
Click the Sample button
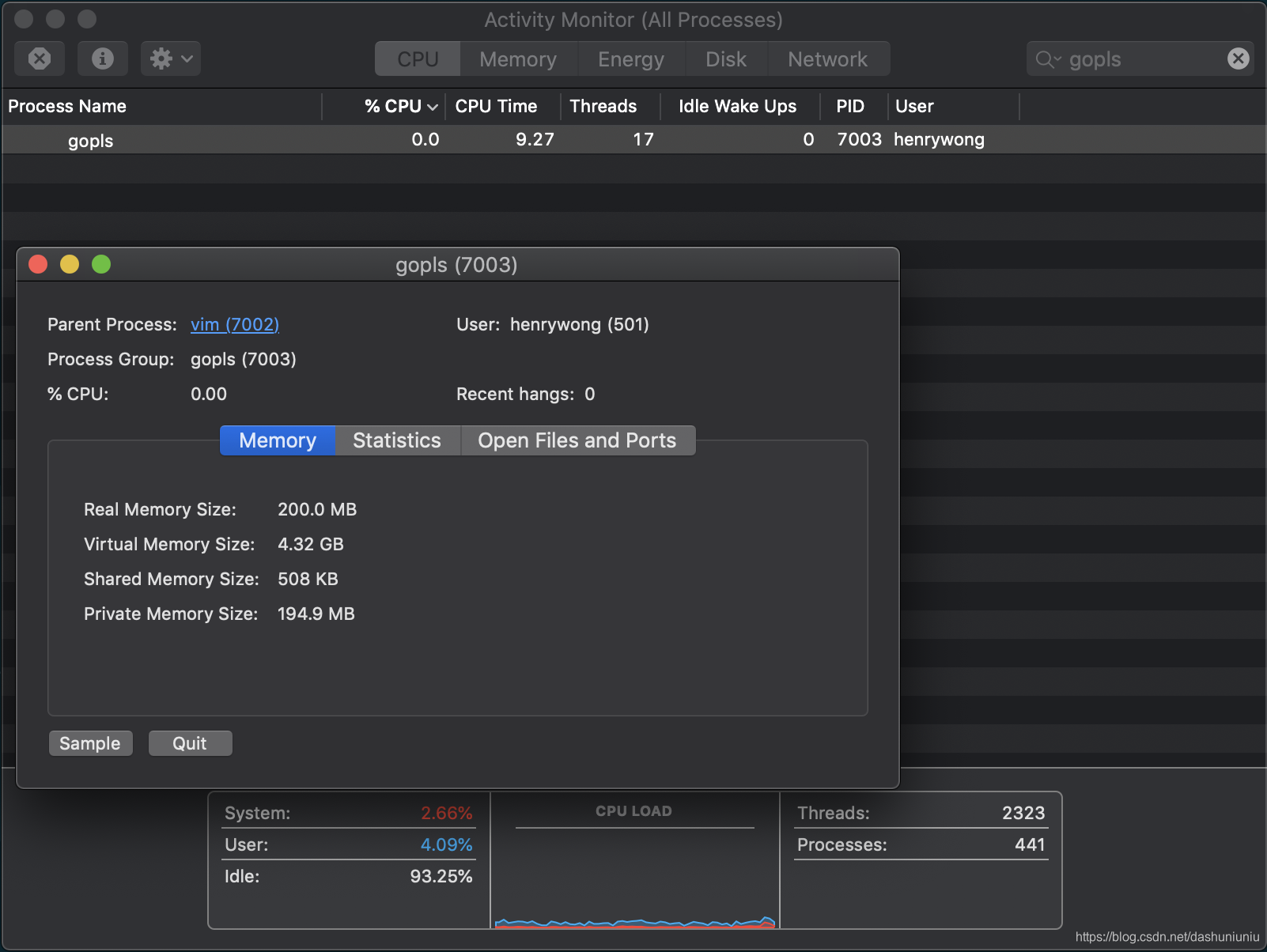coord(90,743)
